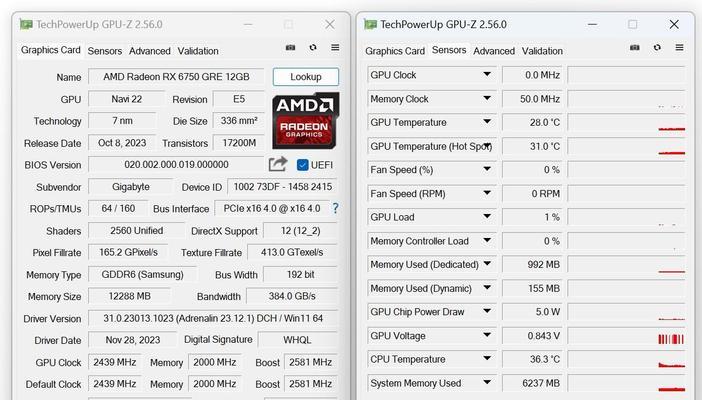The height and width of the screenshot is (400, 702).
Task: Expand the CPU Temperature sensor dropdown
Action: pyautogui.click(x=487, y=359)
